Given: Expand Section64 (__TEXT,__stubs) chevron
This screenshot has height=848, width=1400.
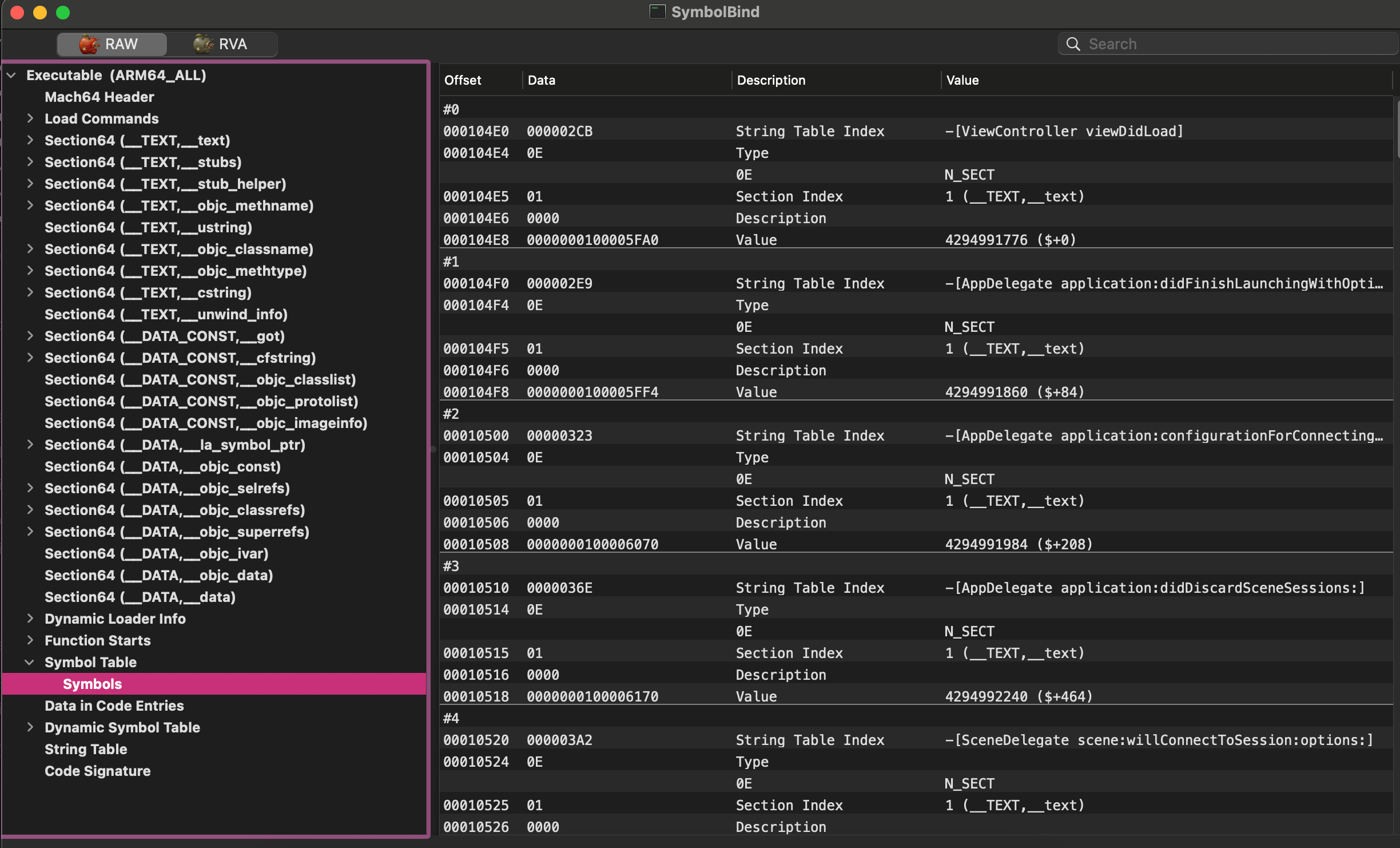Looking at the screenshot, I should click(30, 162).
